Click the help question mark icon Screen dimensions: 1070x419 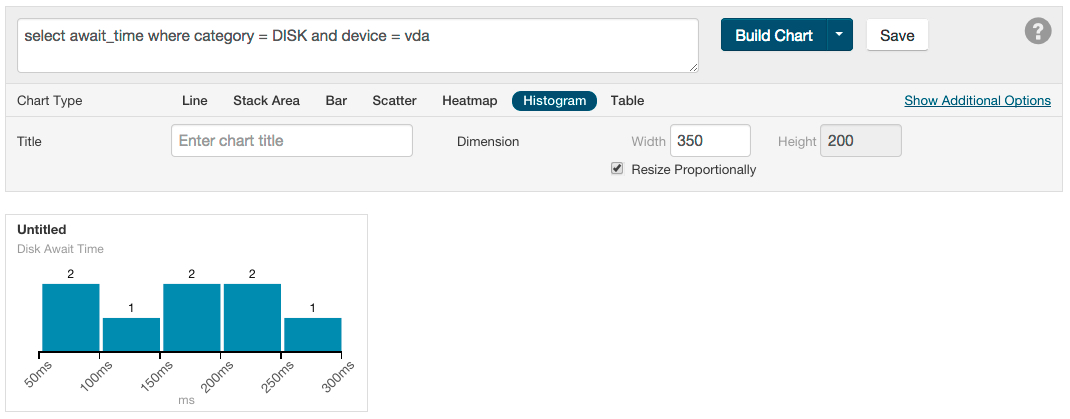pyautogui.click(x=1038, y=32)
